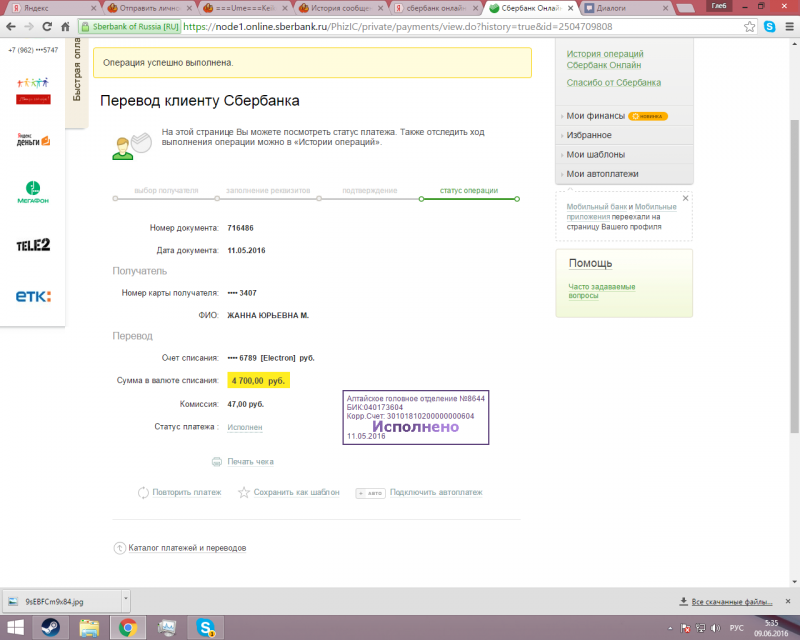Click the статус операции step label
800x640 pixels.
[469, 190]
